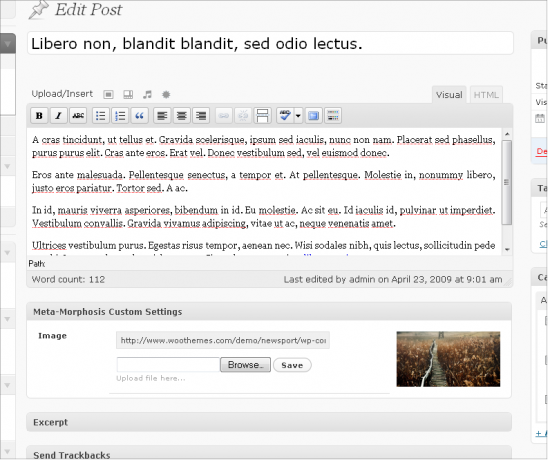Align text to center
The image size is (550, 462).
point(181,115)
